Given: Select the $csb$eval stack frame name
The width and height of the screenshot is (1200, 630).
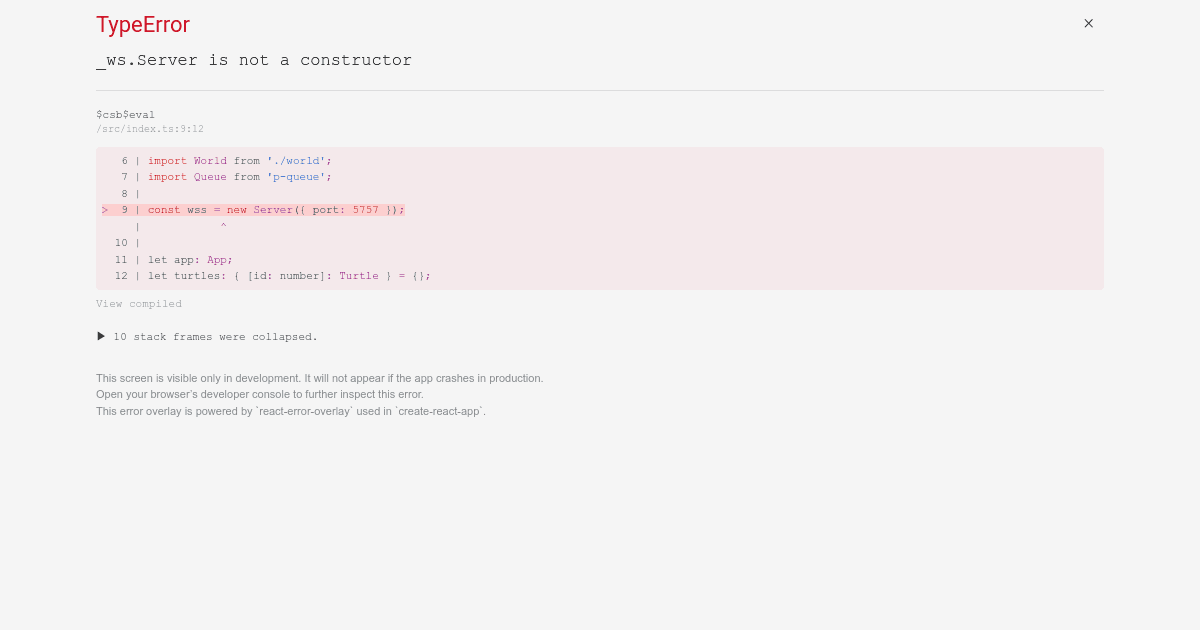Looking at the screenshot, I should (125, 114).
